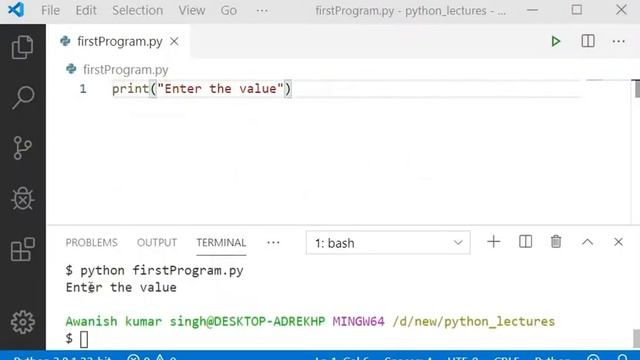Create a new terminal with plus icon
The image size is (640, 360).
493,242
